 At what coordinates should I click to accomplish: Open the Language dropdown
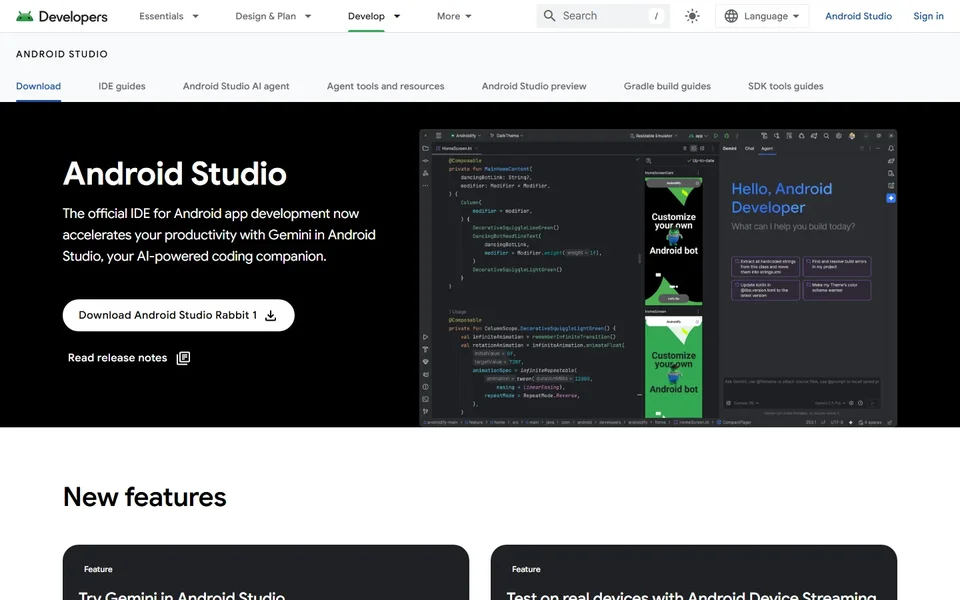point(762,16)
